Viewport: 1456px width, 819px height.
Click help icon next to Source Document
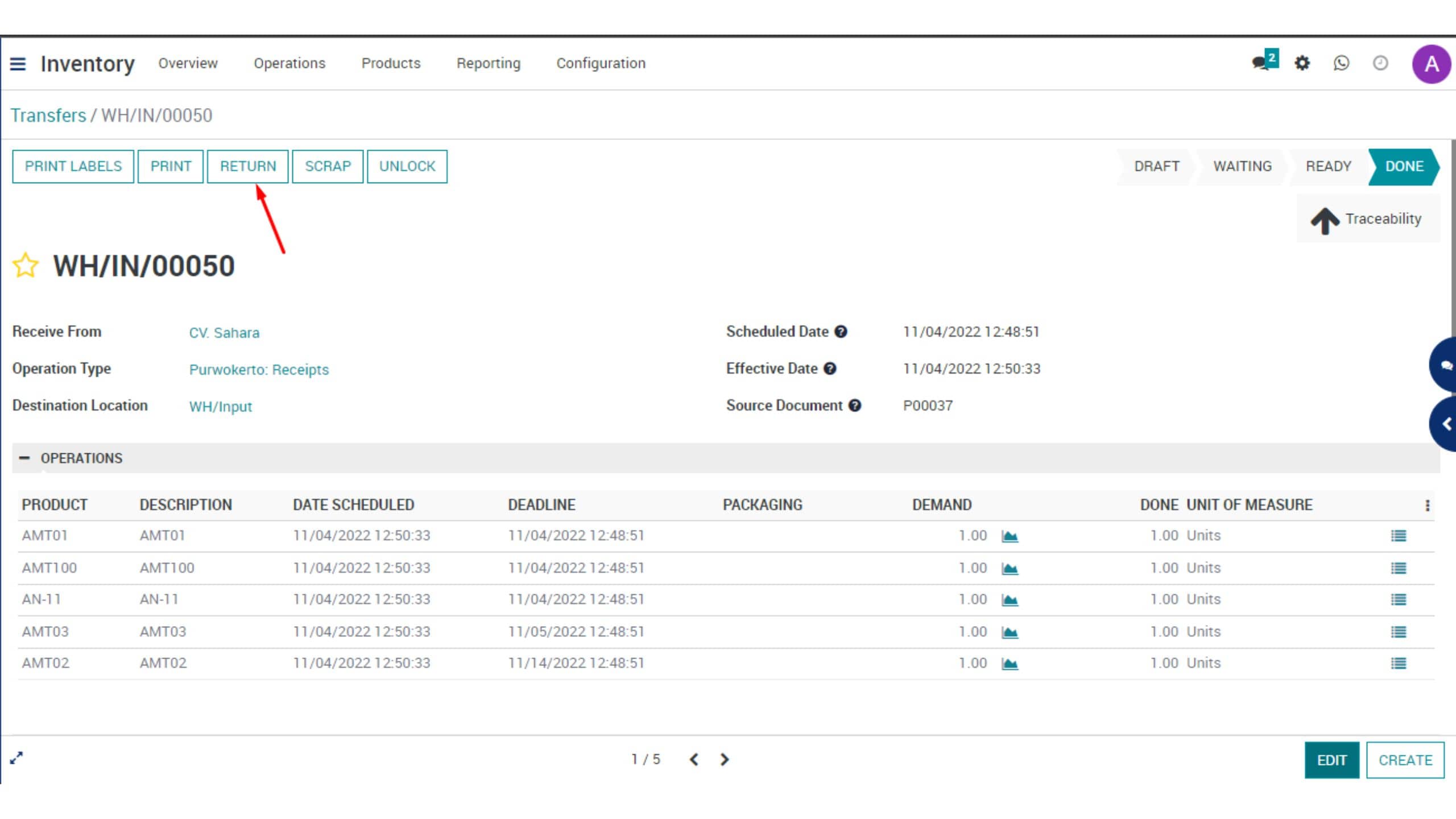pos(855,406)
